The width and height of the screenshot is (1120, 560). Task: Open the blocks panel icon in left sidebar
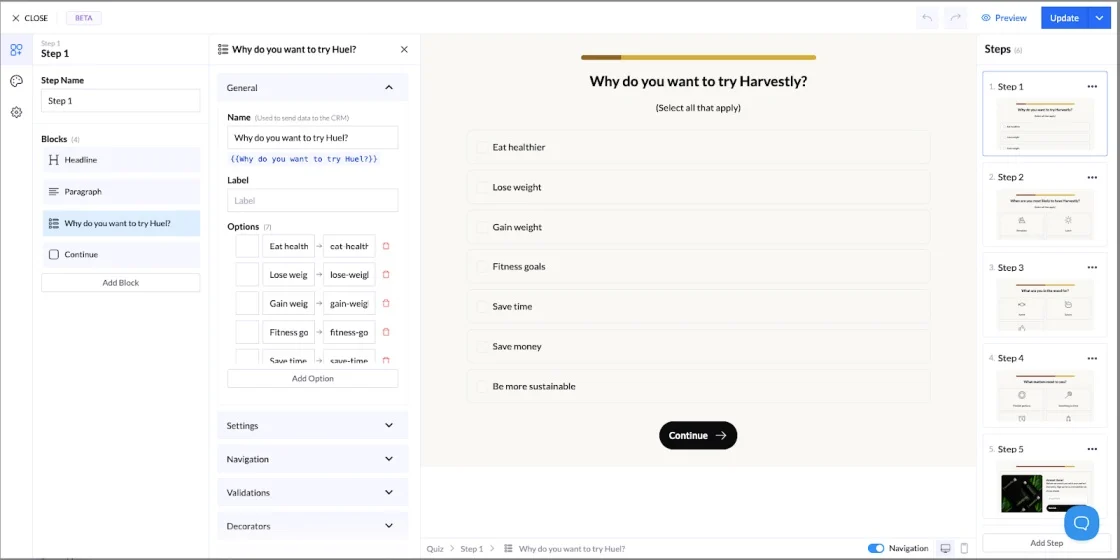coord(16,50)
